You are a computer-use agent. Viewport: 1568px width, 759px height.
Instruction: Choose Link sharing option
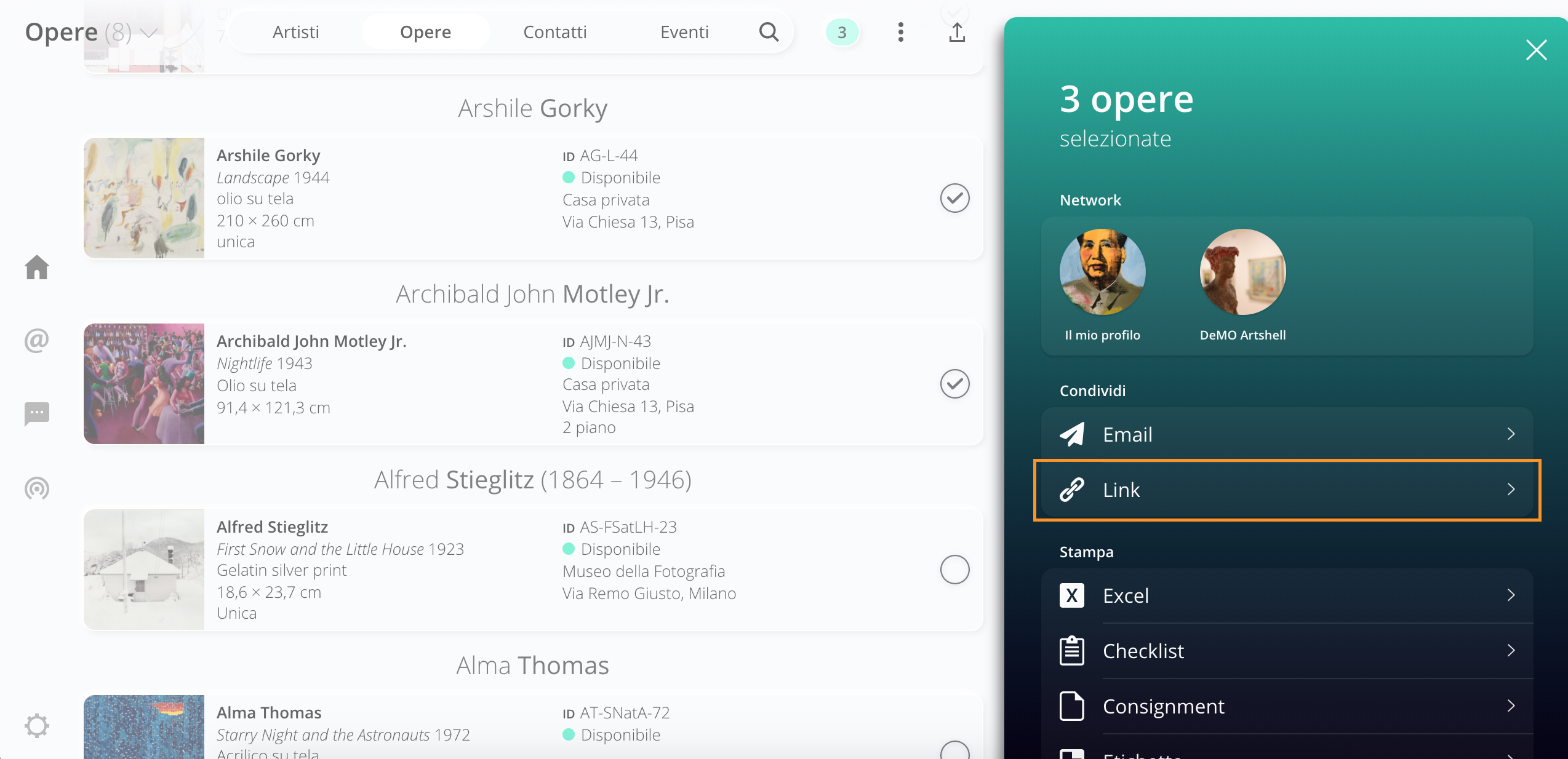tap(1287, 490)
